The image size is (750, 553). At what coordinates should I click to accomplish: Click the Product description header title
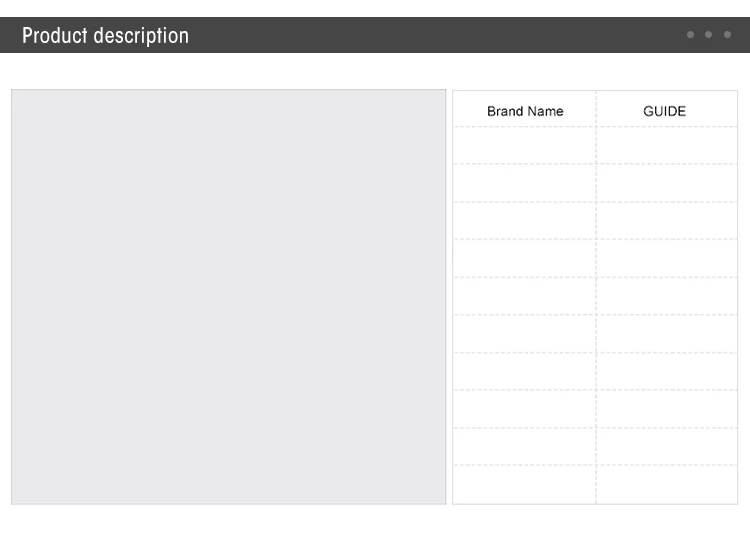coord(105,36)
